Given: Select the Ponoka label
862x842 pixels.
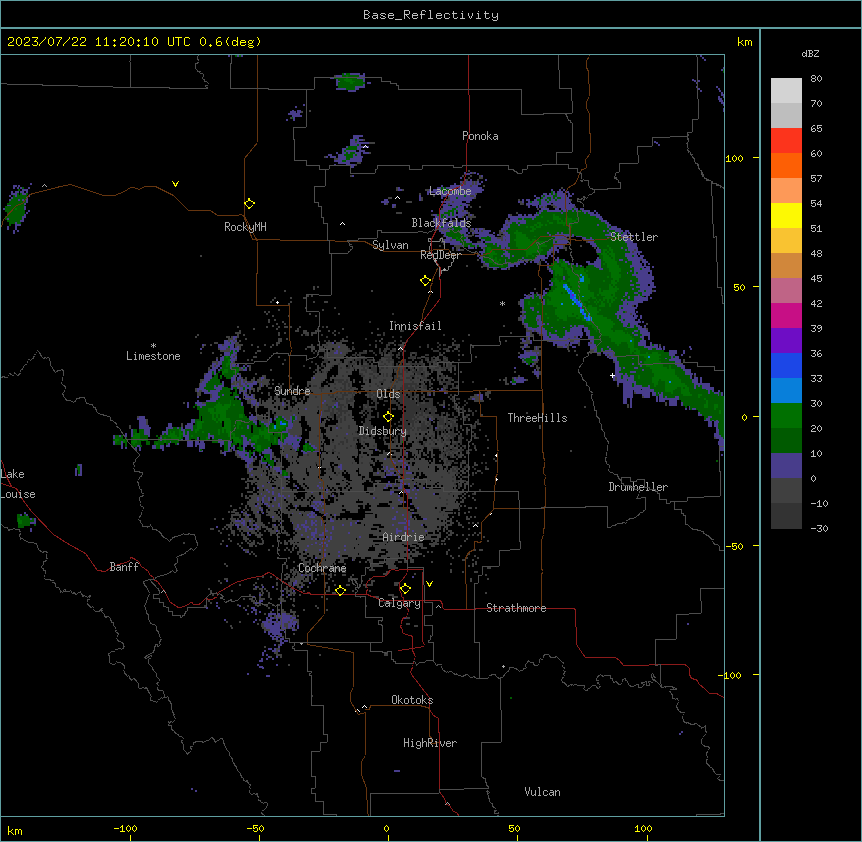Looking at the screenshot, I should (480, 136).
